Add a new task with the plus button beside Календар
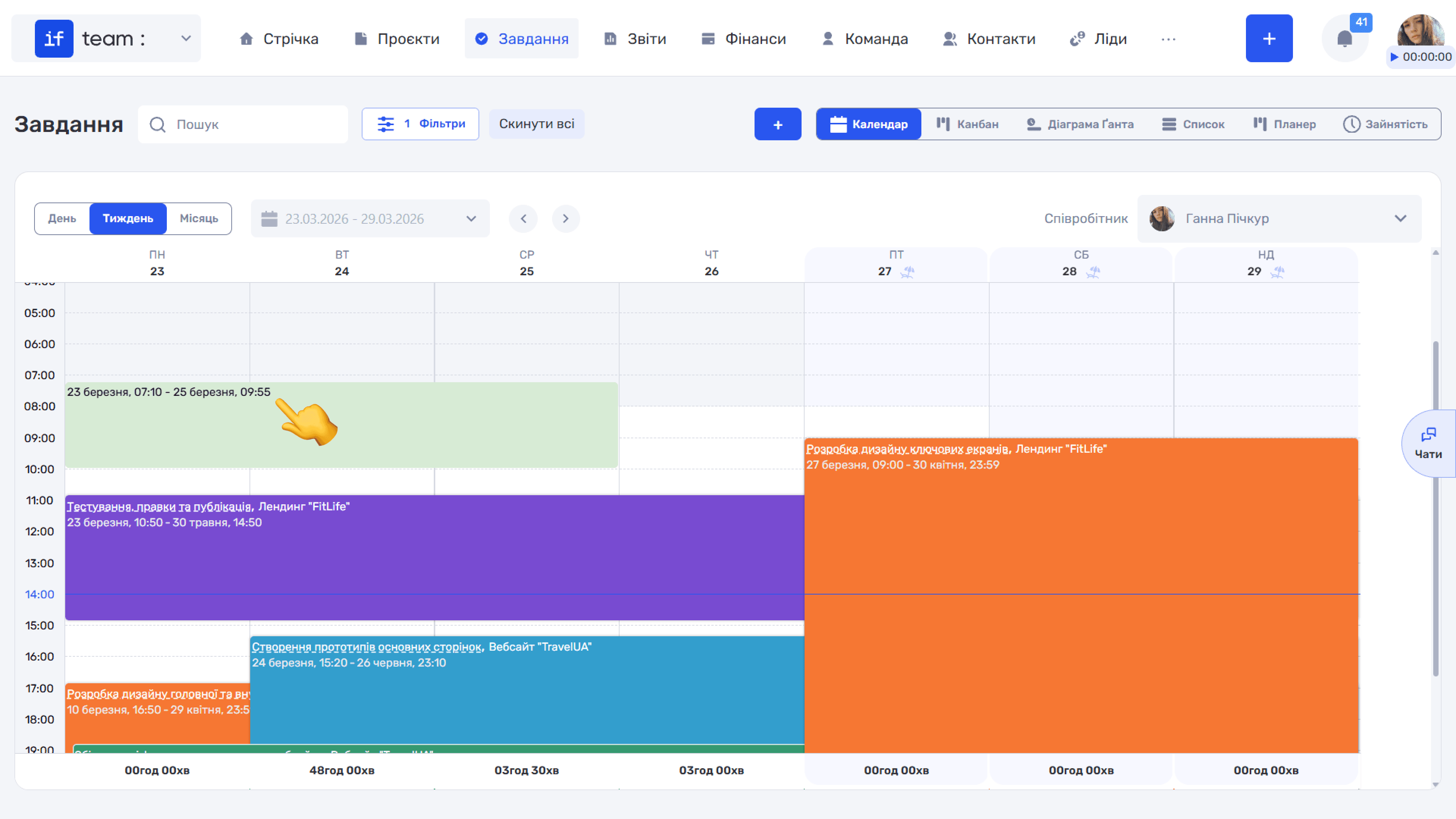 pyautogui.click(x=778, y=124)
